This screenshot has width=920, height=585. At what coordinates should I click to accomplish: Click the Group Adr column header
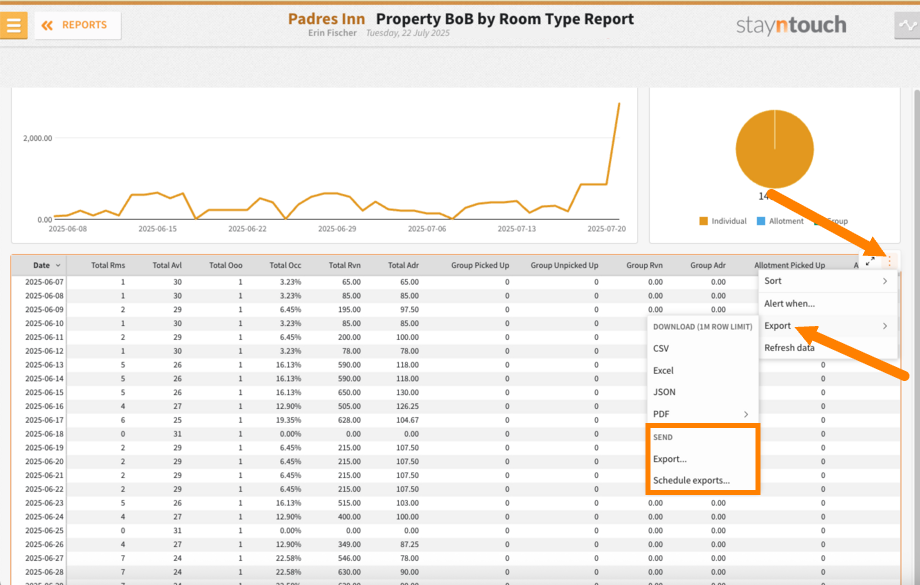coord(708,265)
